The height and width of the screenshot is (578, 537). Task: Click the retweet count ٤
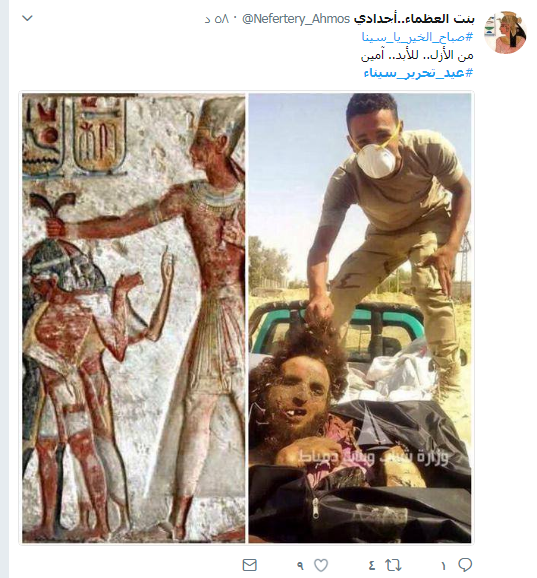point(372,565)
